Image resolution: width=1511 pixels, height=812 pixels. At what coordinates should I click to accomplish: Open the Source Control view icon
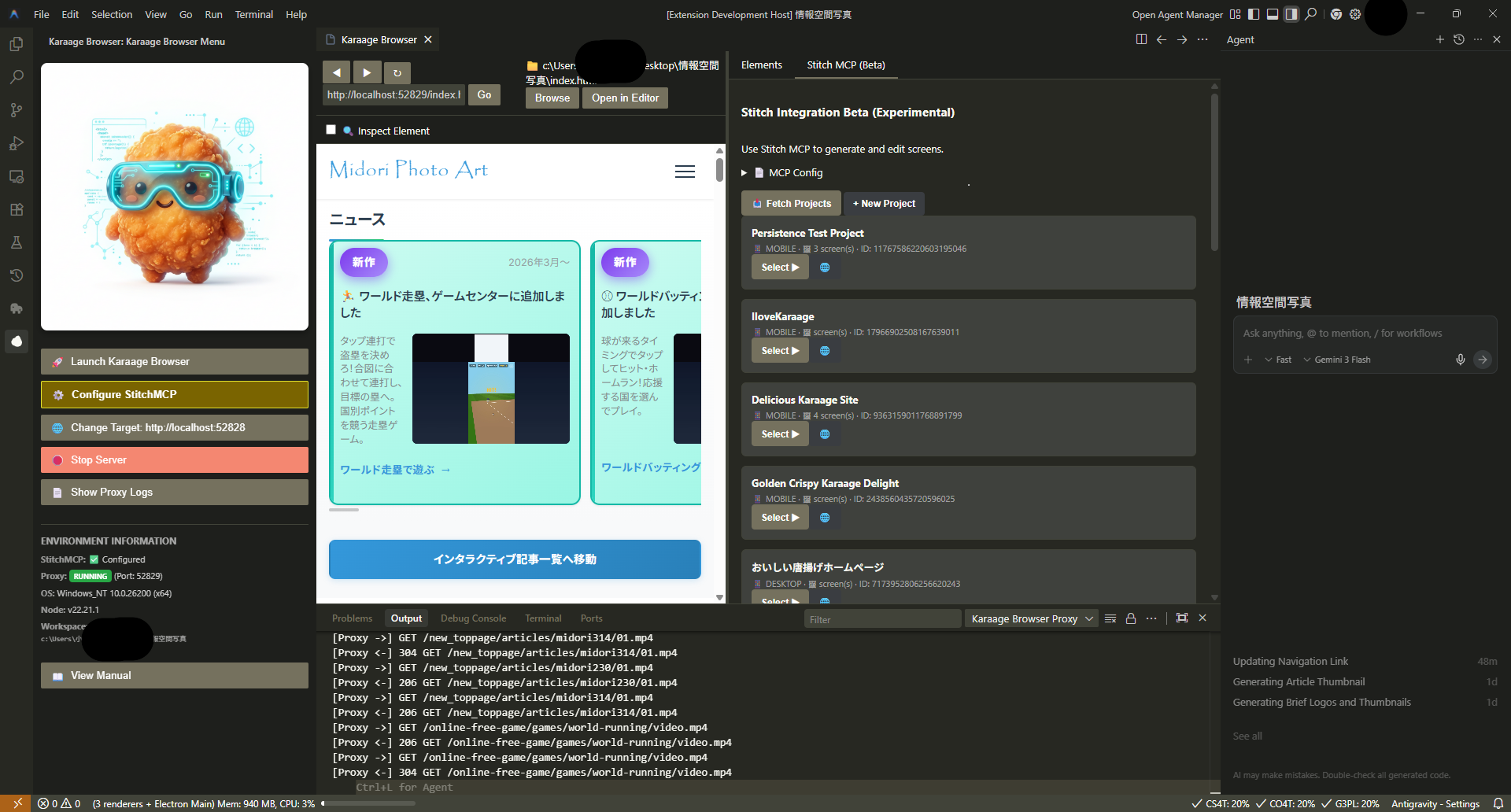click(16, 110)
